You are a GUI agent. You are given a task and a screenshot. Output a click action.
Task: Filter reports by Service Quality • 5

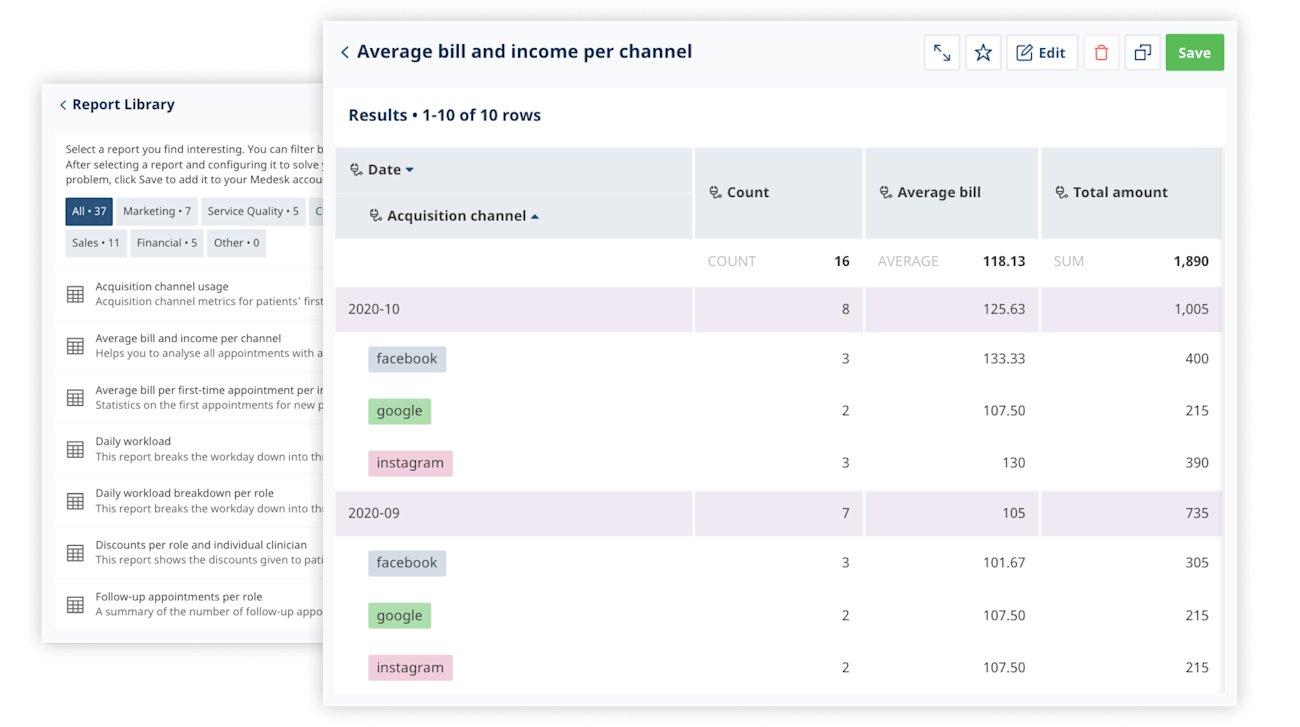[x=253, y=211]
